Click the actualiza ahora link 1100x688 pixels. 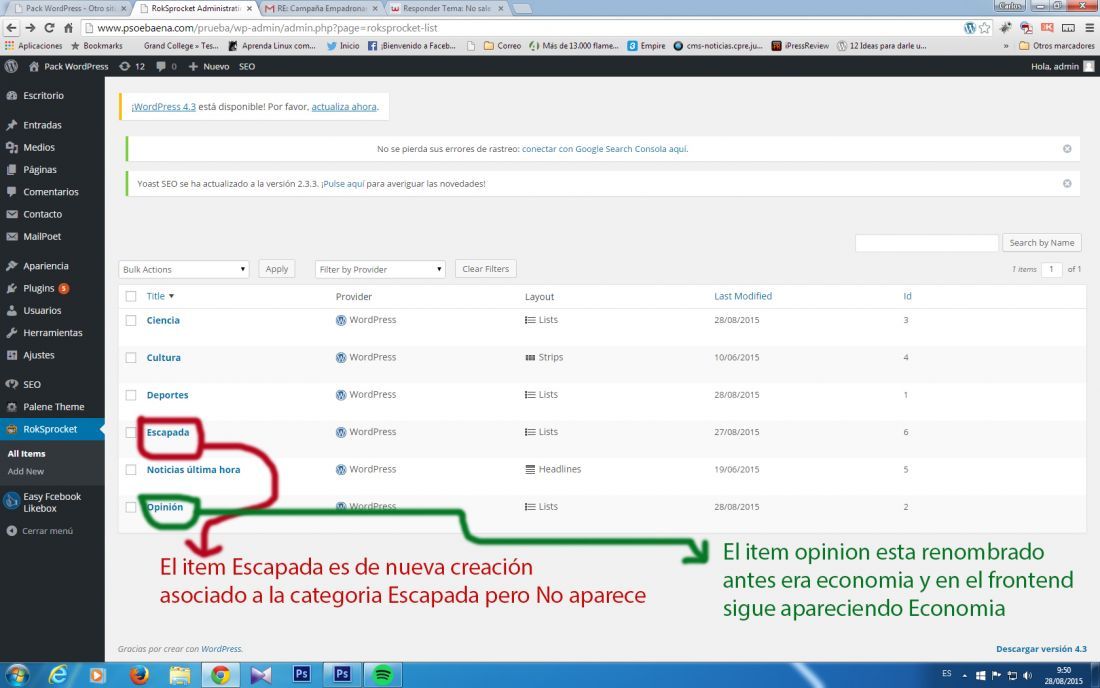[344, 107]
